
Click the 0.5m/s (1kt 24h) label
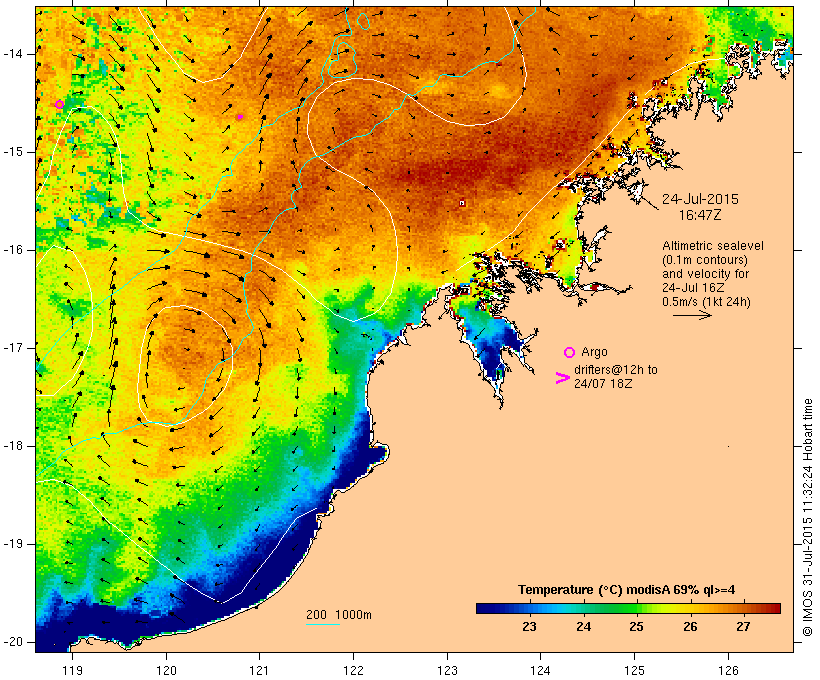click(x=706, y=302)
